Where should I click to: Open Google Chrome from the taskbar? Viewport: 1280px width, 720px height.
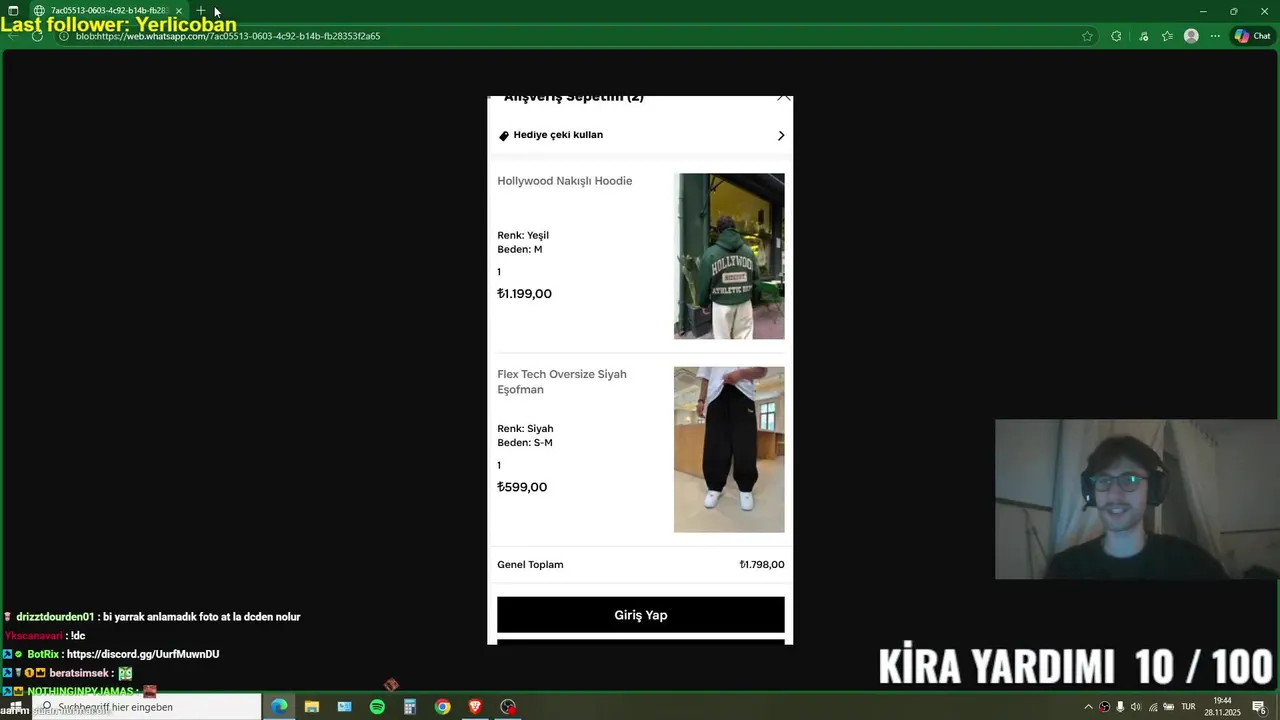coord(442,707)
